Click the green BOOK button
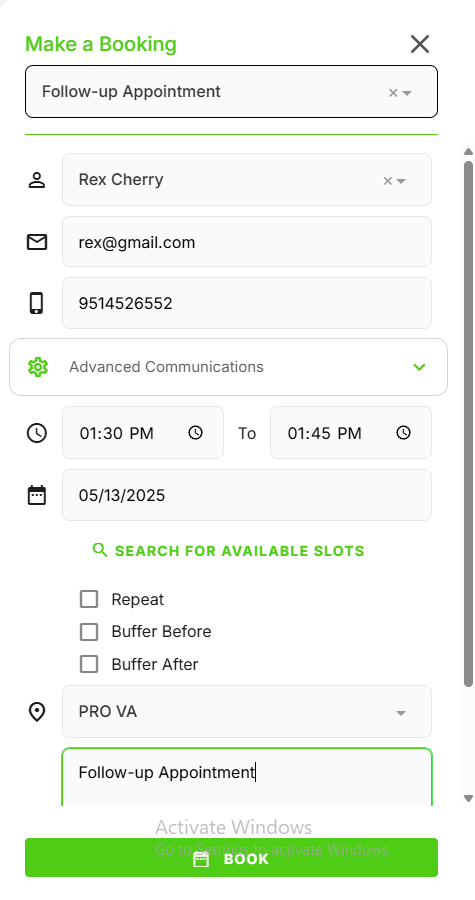Image resolution: width=475 pixels, height=900 pixels. coord(231,858)
